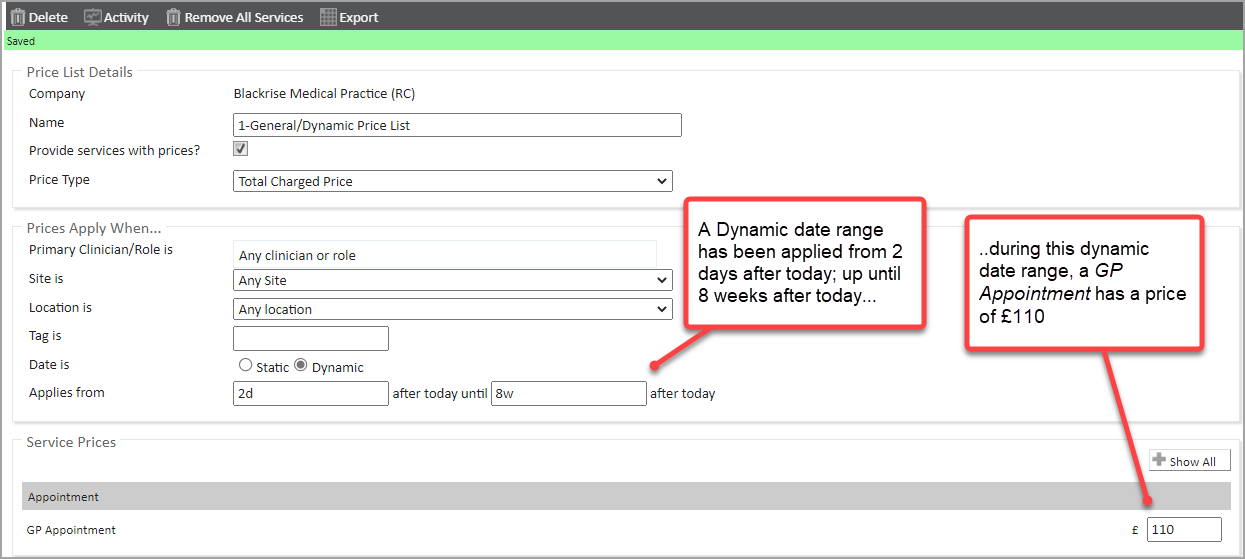Focus the 'Applies from' 2d field
The image size is (1245, 559).
[310, 393]
